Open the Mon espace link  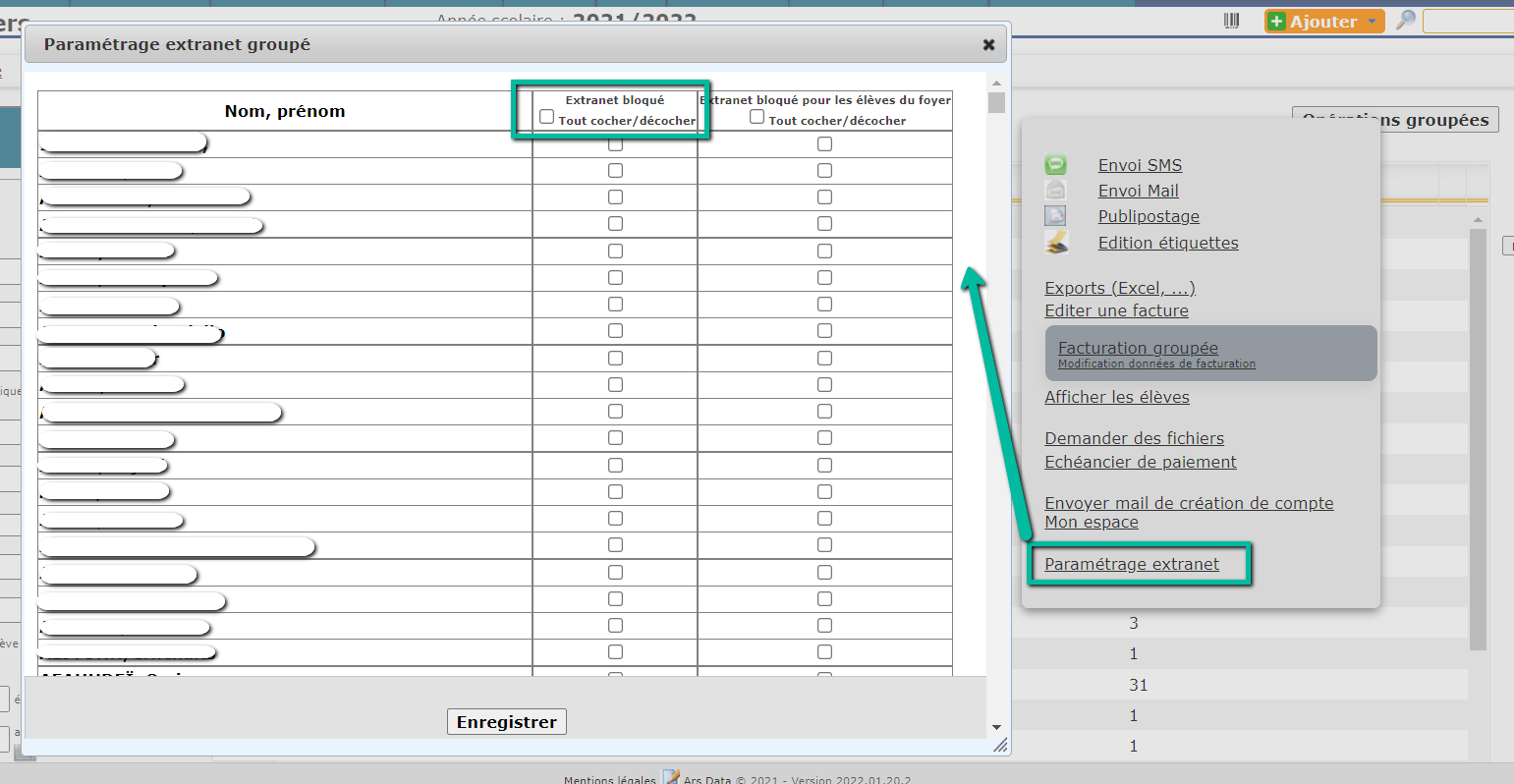click(1092, 522)
